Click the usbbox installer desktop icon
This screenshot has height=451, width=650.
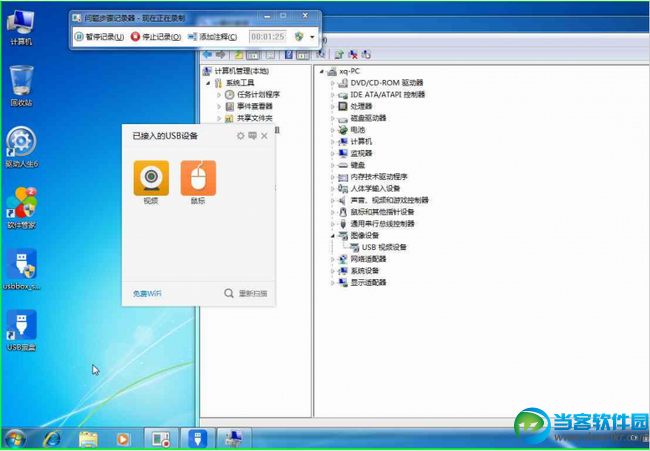click(22, 269)
